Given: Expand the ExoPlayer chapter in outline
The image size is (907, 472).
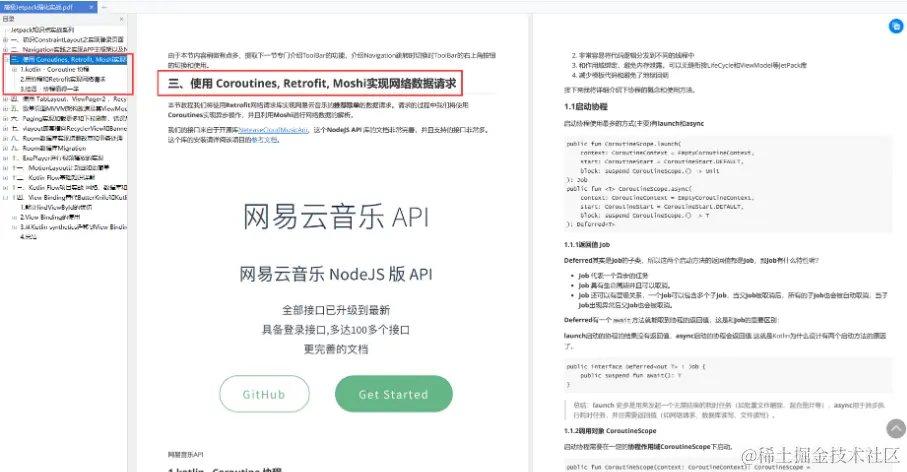Looking at the screenshot, I should 5,158.
